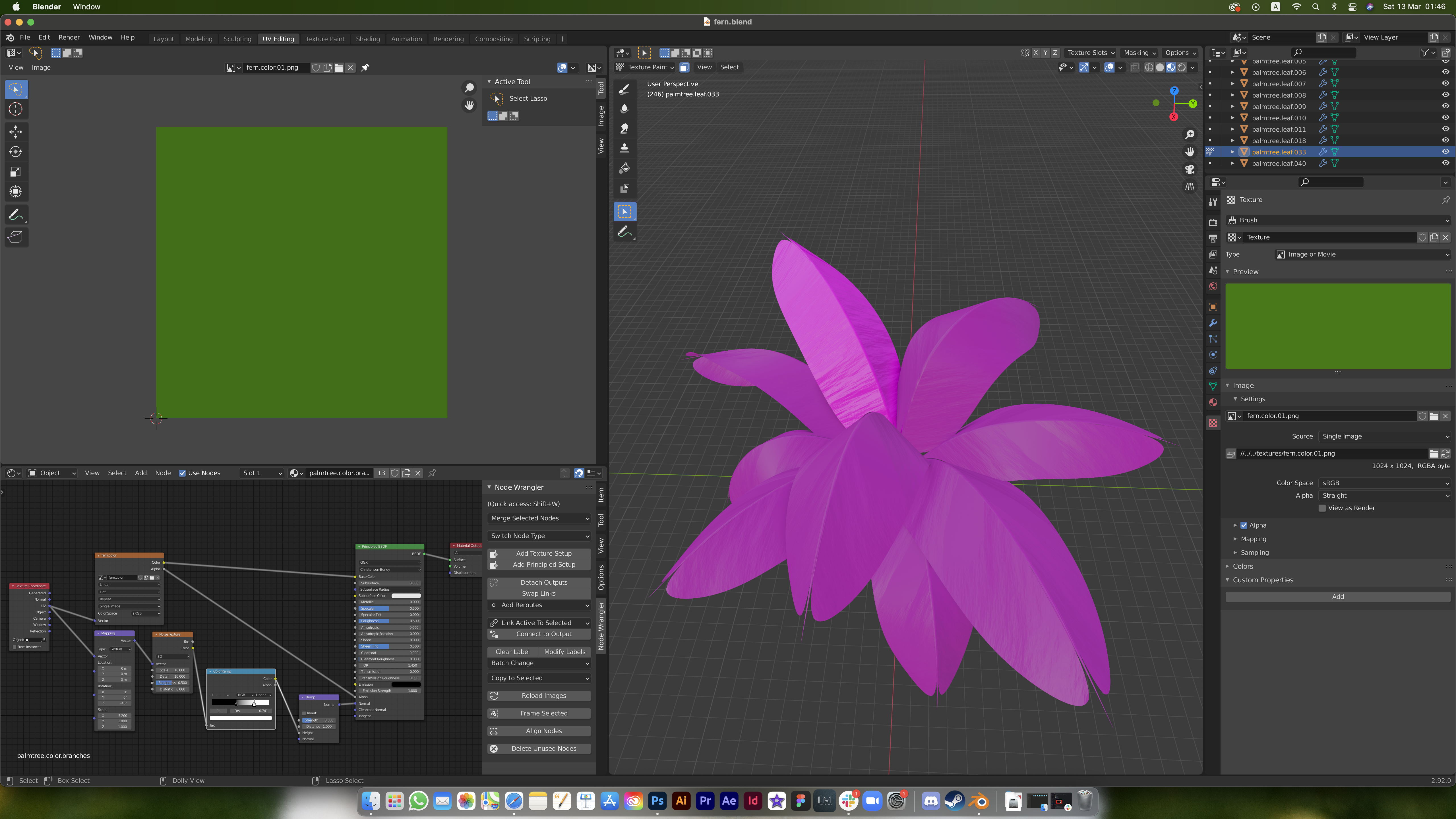Click the Delete Unused Nodes button
Image resolution: width=1456 pixels, height=819 pixels.
pyautogui.click(x=539, y=748)
